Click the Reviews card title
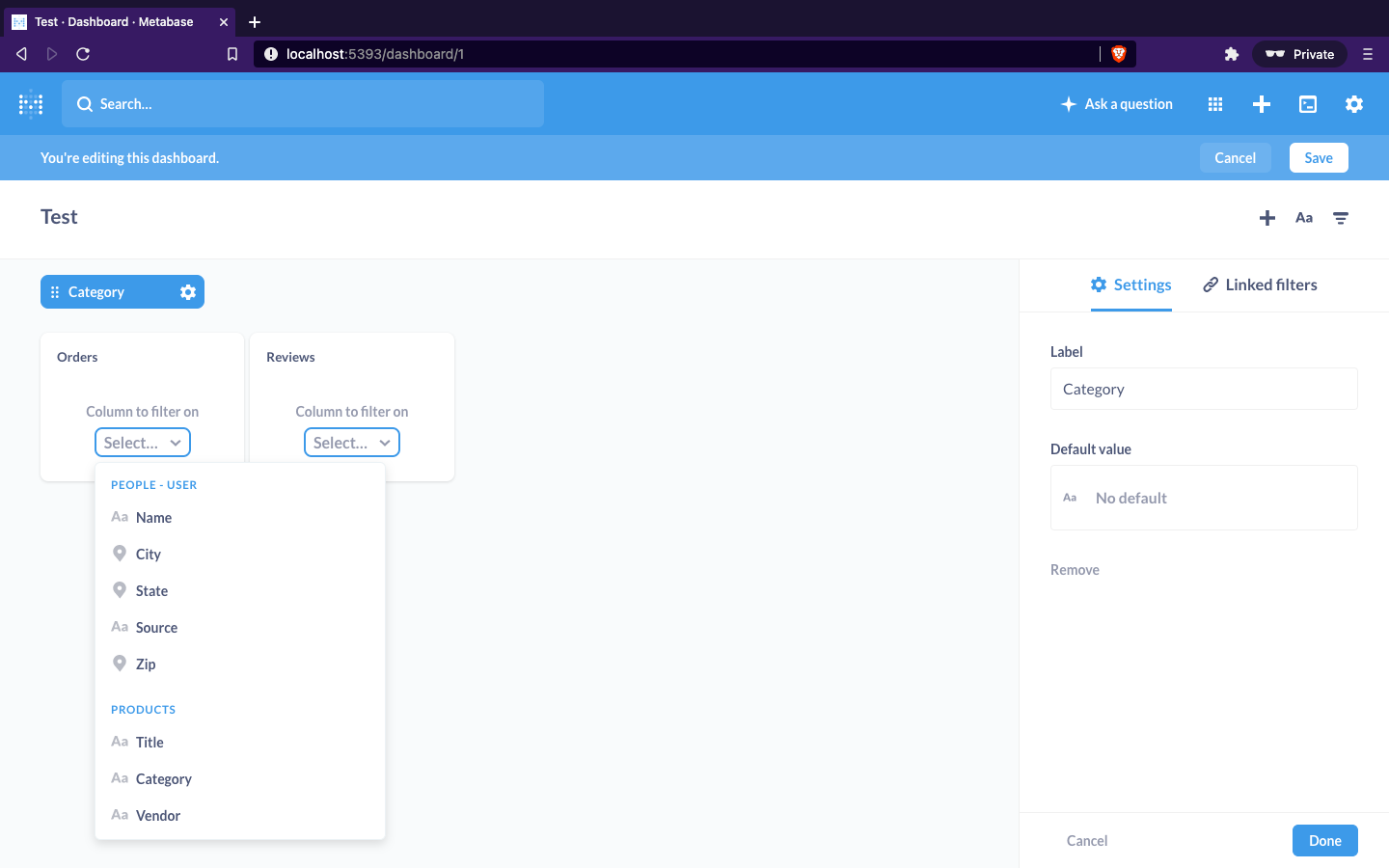1389x868 pixels. [290, 357]
